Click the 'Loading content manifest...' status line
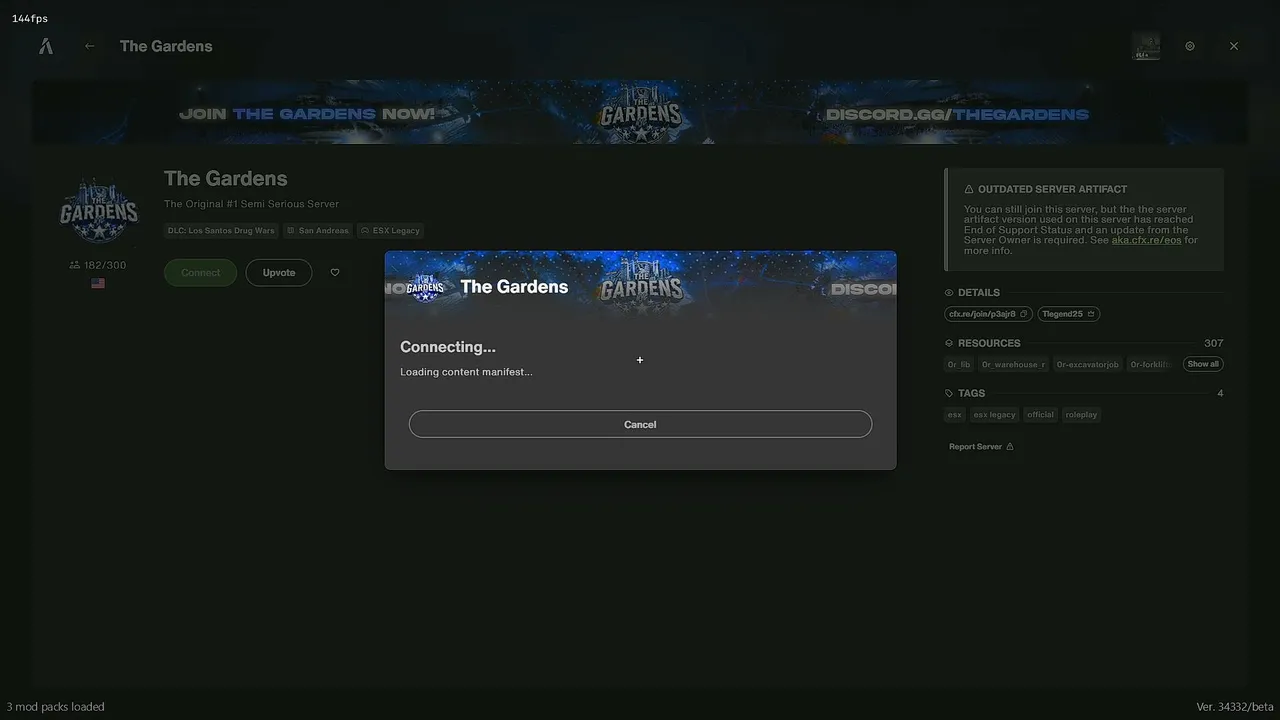The width and height of the screenshot is (1280, 720). click(466, 372)
